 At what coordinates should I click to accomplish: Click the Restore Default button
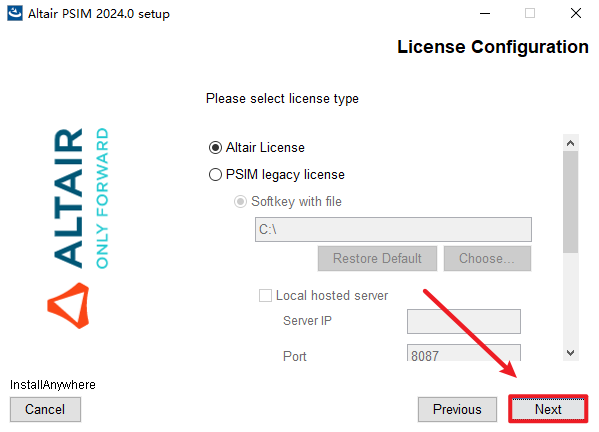coord(377,259)
